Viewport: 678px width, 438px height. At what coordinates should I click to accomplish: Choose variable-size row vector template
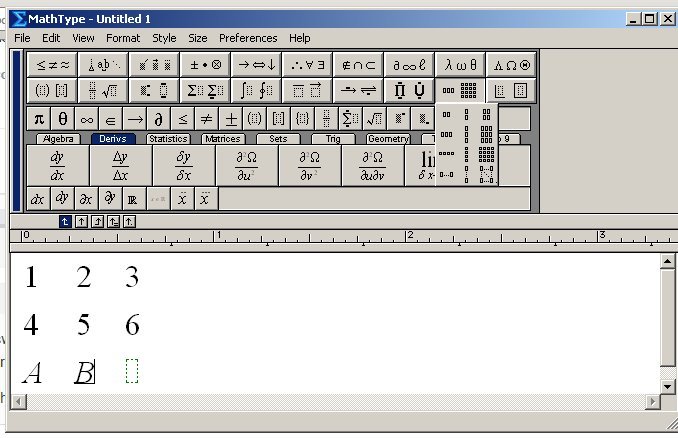[x=447, y=174]
